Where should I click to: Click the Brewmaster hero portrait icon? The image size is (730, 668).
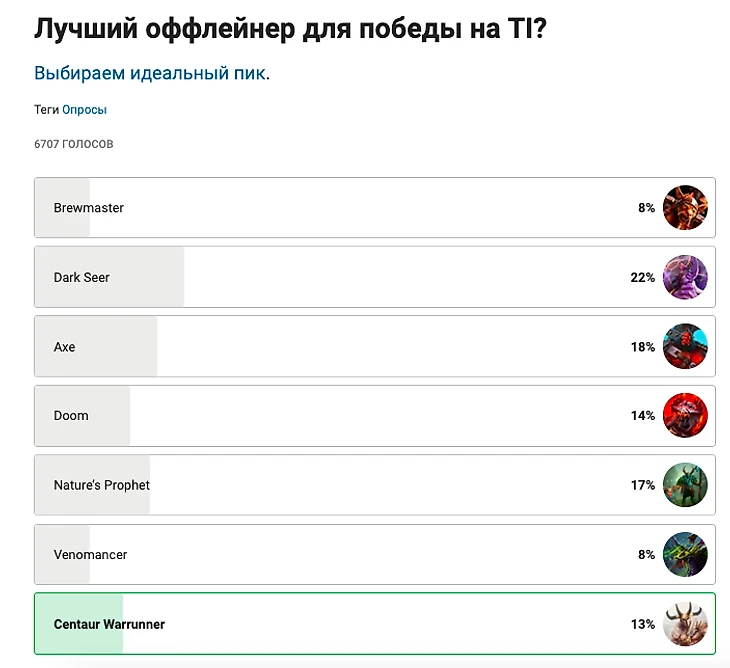click(685, 208)
